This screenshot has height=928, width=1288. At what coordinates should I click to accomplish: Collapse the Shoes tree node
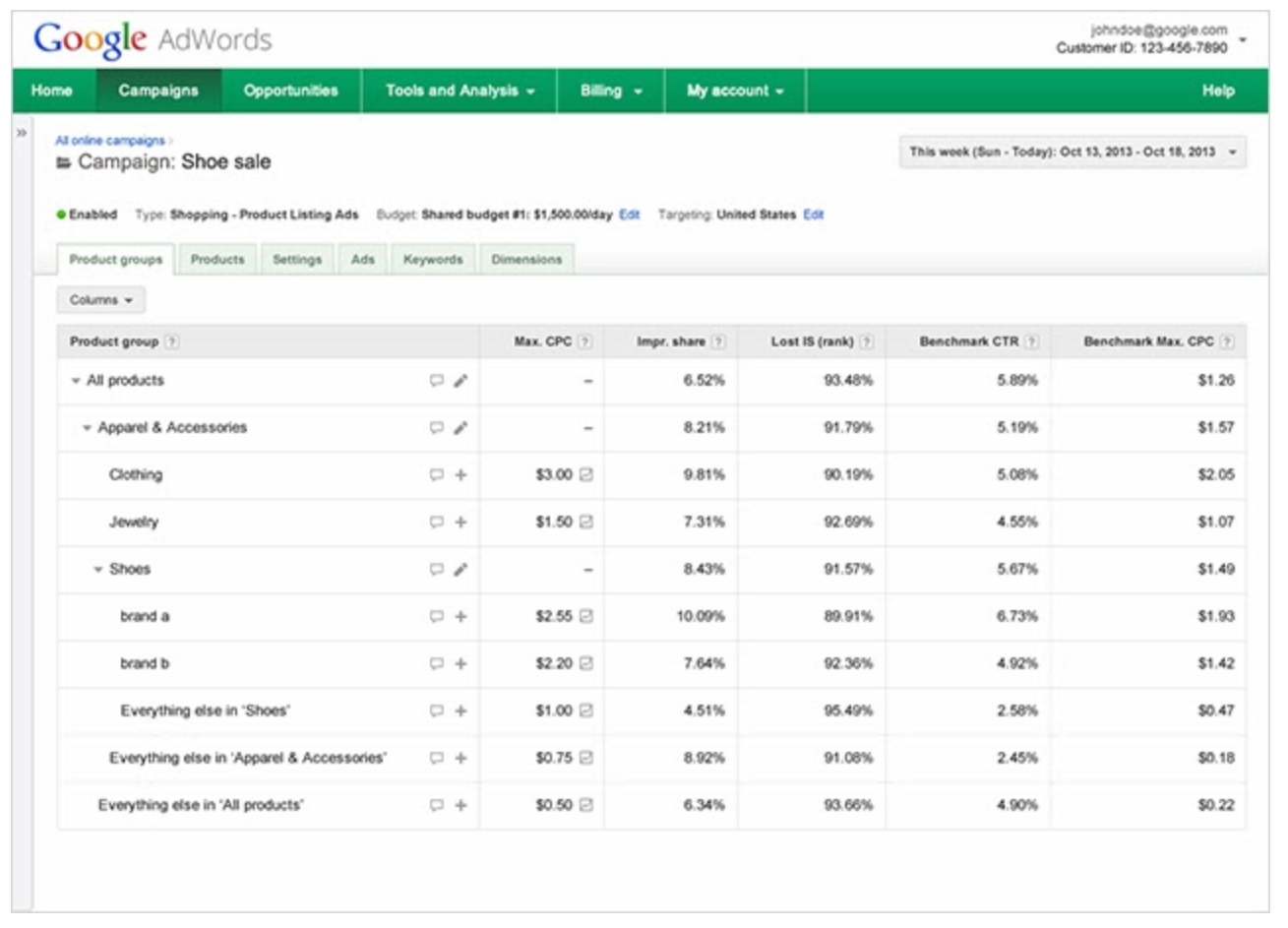point(98,571)
